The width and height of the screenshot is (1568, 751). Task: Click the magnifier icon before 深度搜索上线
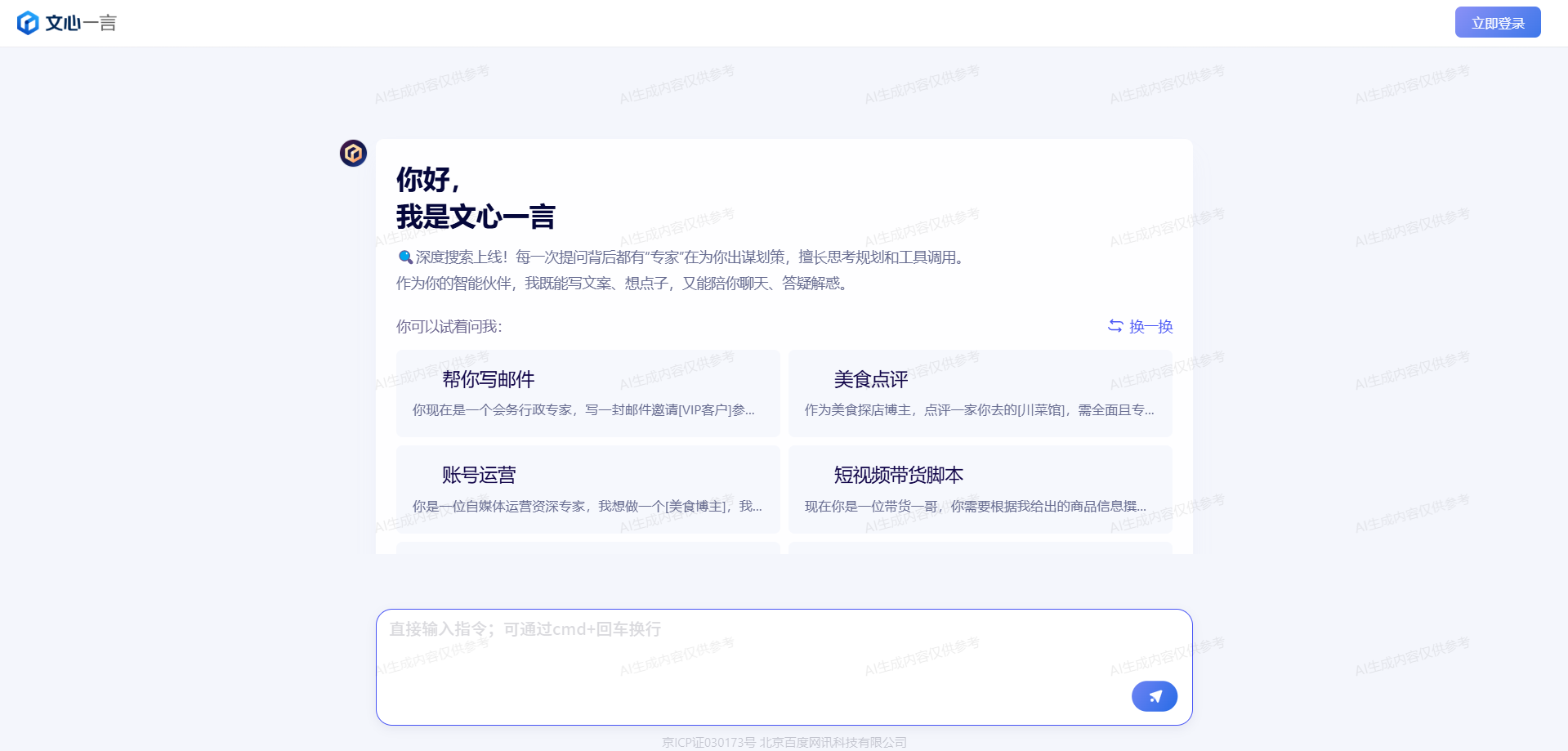click(404, 257)
